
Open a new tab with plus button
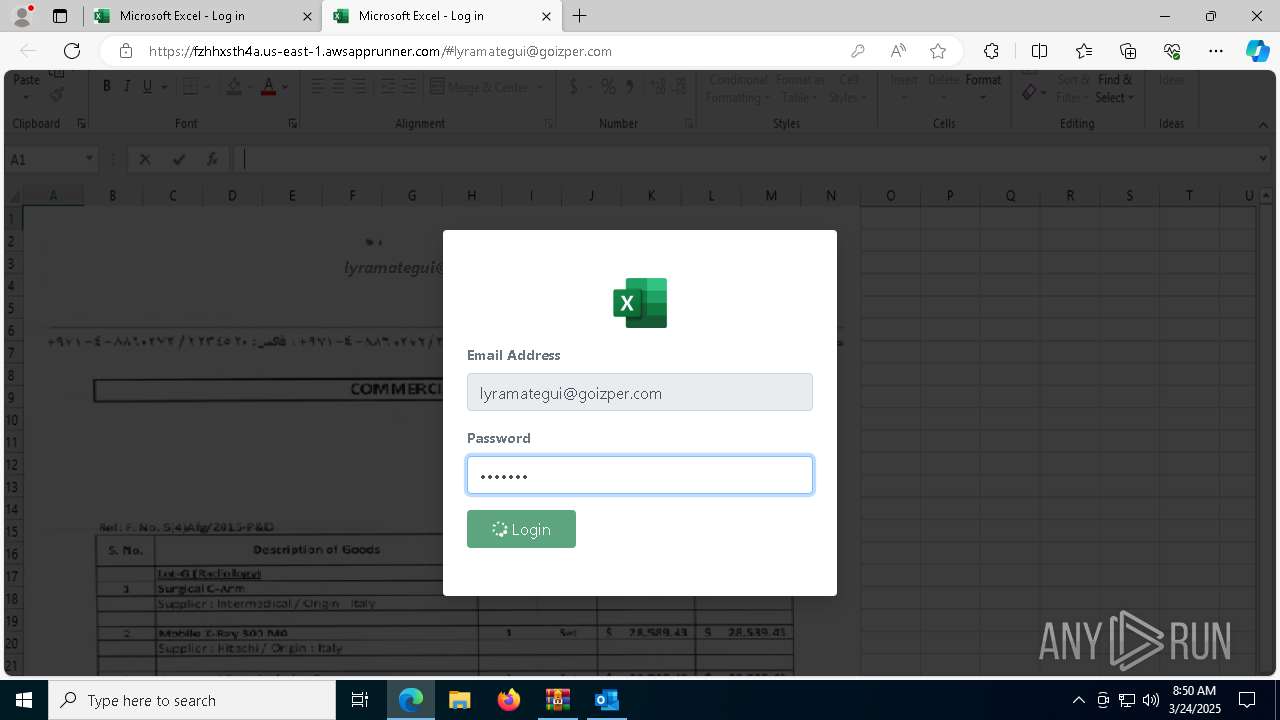(580, 16)
